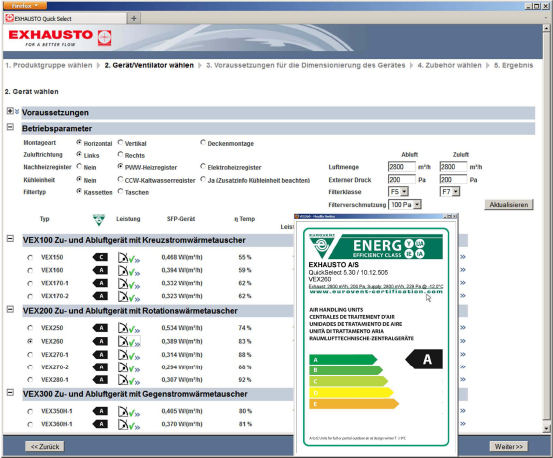Viewport: 553px width, 458px height.
Task: Click the VEX150 performance fan icon
Action: (123, 258)
